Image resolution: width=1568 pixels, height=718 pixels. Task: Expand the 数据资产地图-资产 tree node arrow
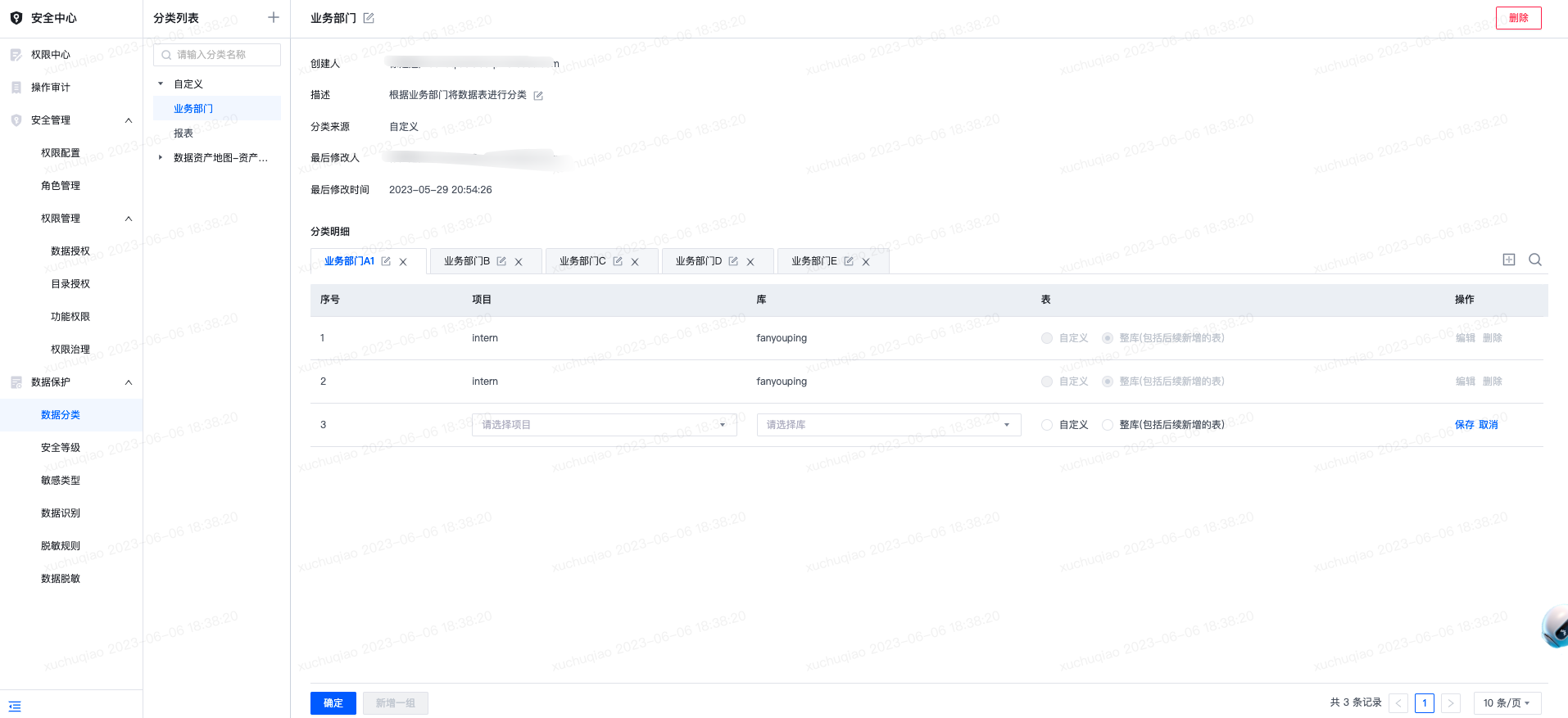161,157
